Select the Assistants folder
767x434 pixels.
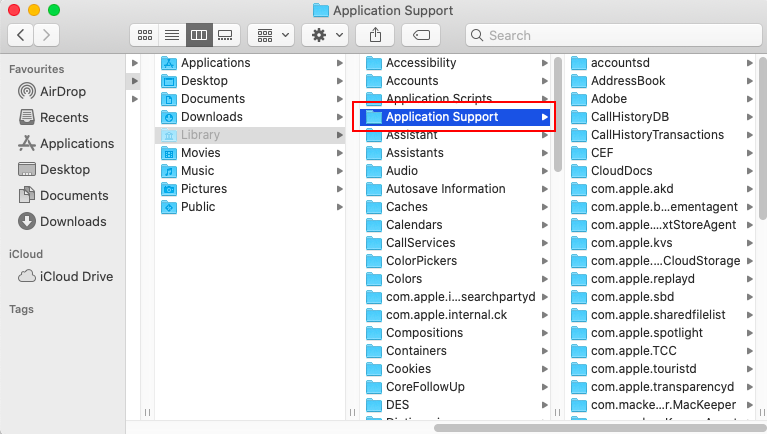click(455, 153)
